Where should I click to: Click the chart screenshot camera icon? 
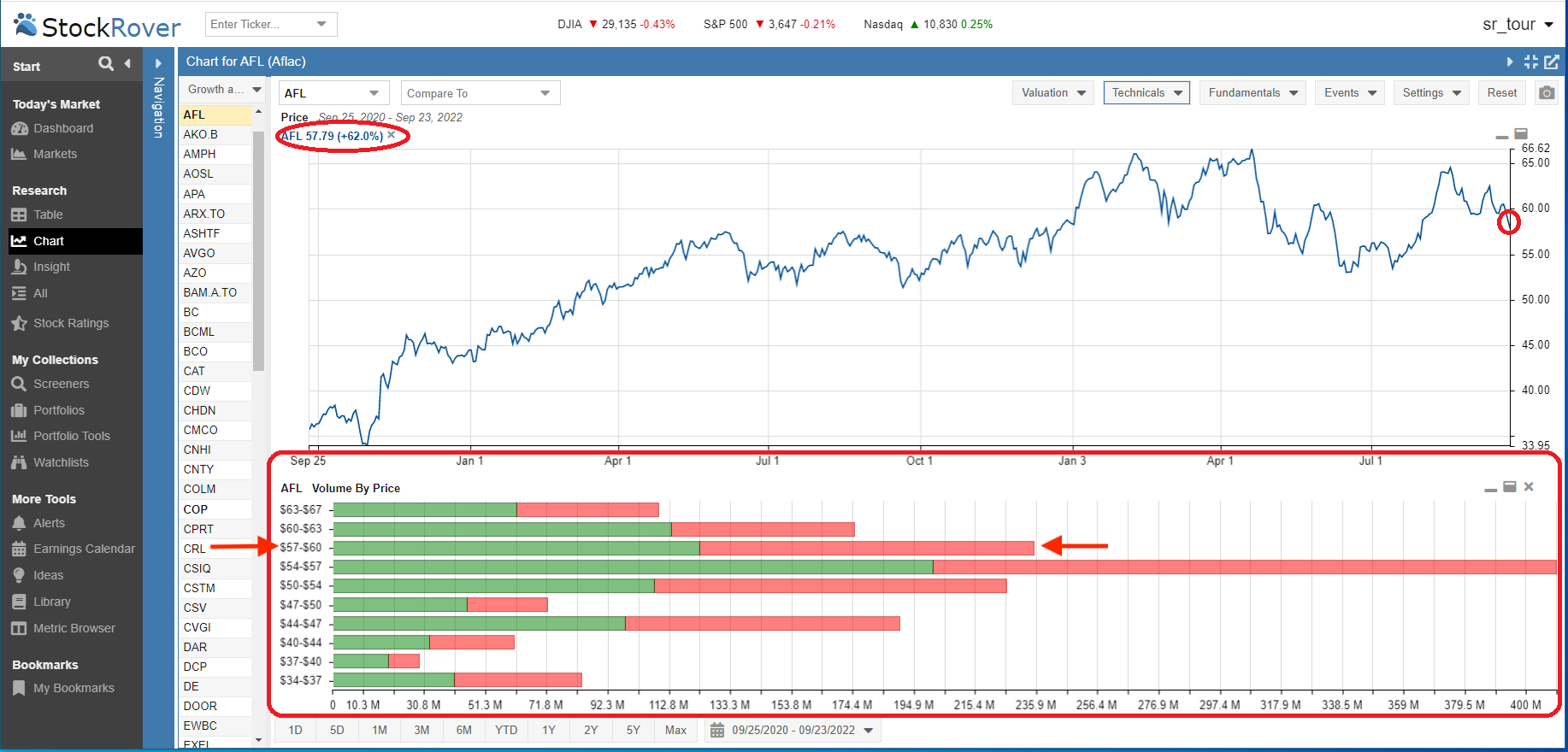click(1547, 93)
